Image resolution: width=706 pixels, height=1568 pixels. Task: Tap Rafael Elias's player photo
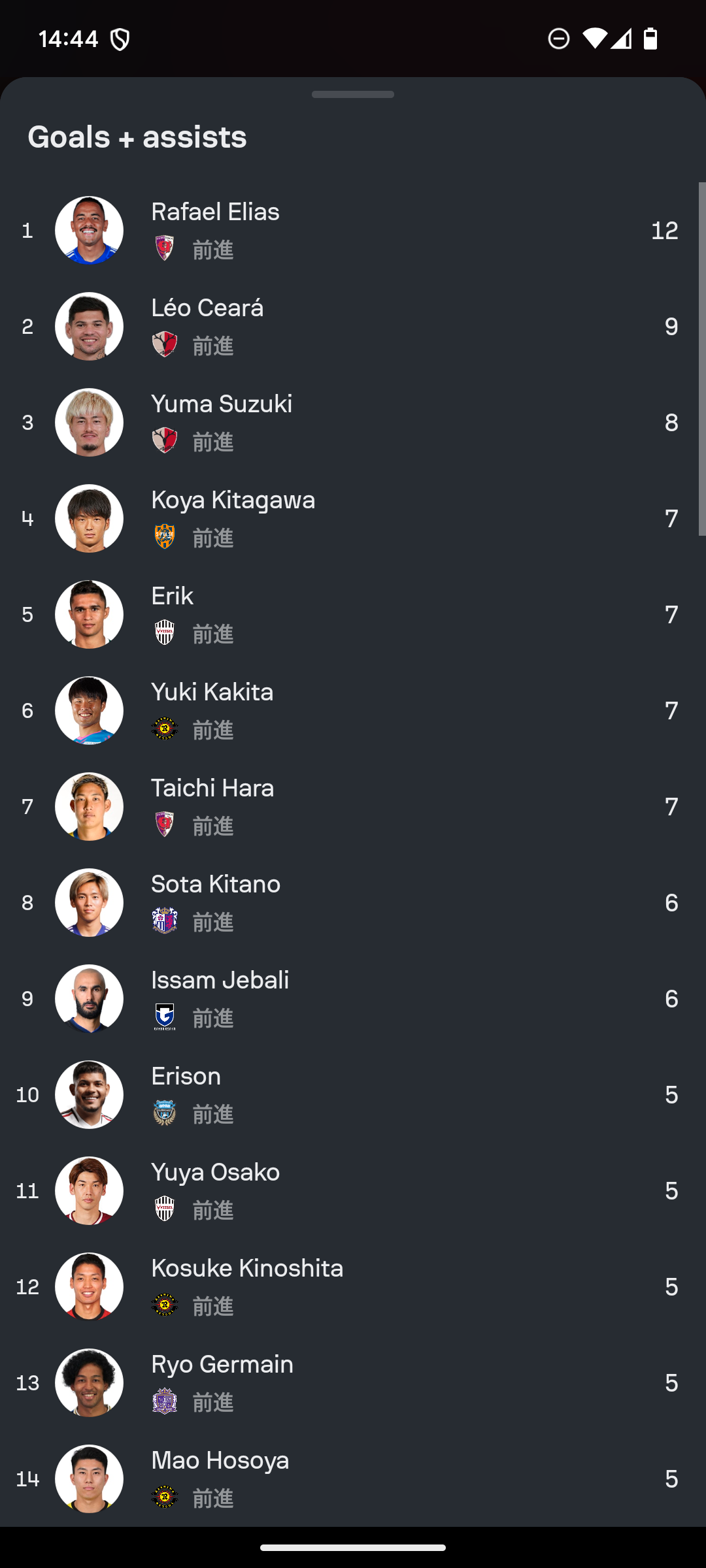(89, 231)
